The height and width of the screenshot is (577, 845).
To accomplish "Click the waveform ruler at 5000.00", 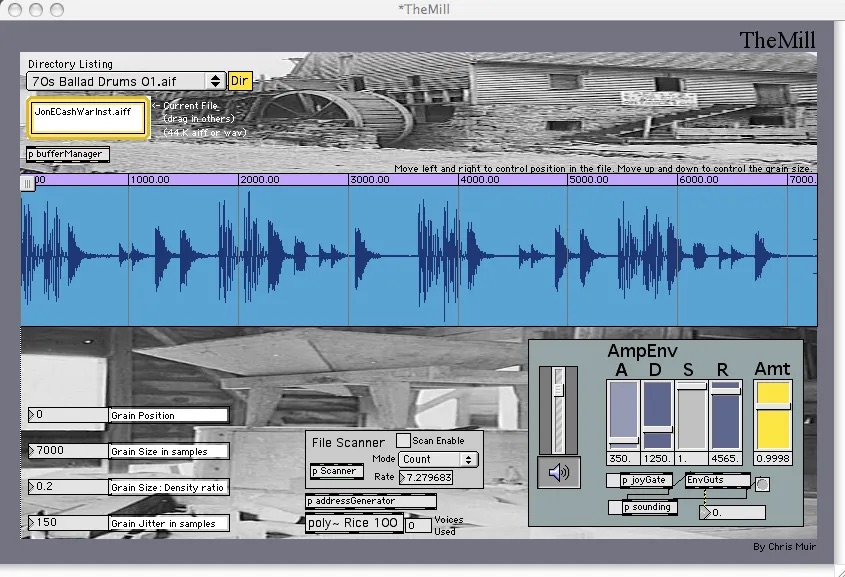I will [589, 179].
